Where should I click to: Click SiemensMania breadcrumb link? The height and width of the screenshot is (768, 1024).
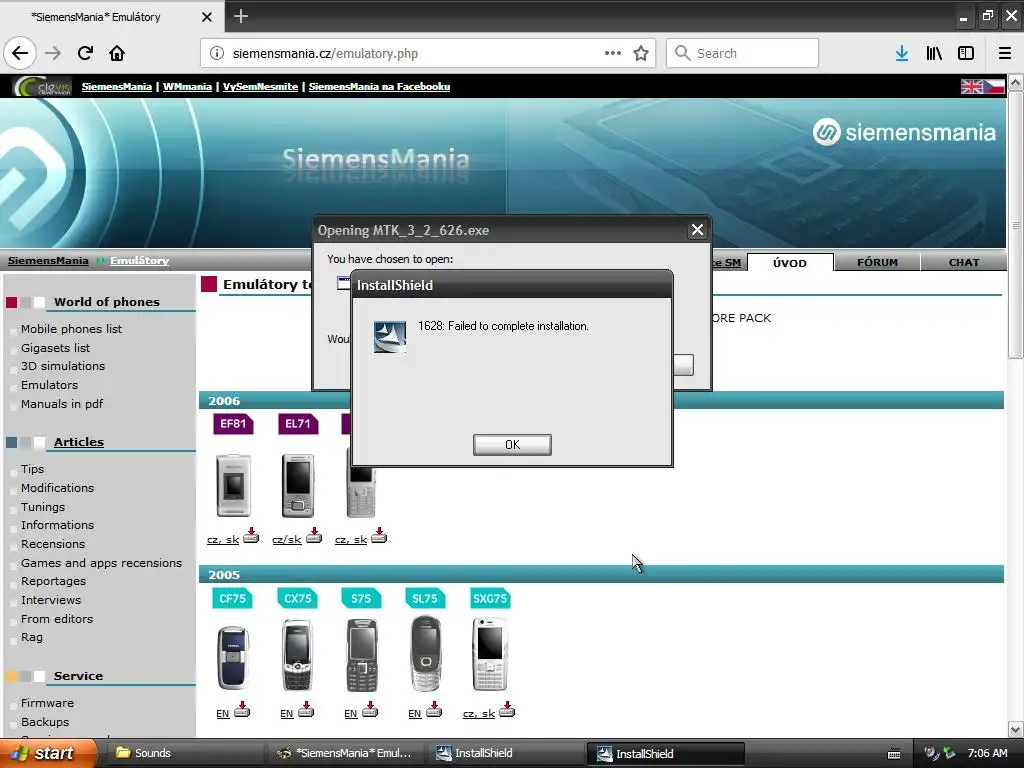pos(48,261)
